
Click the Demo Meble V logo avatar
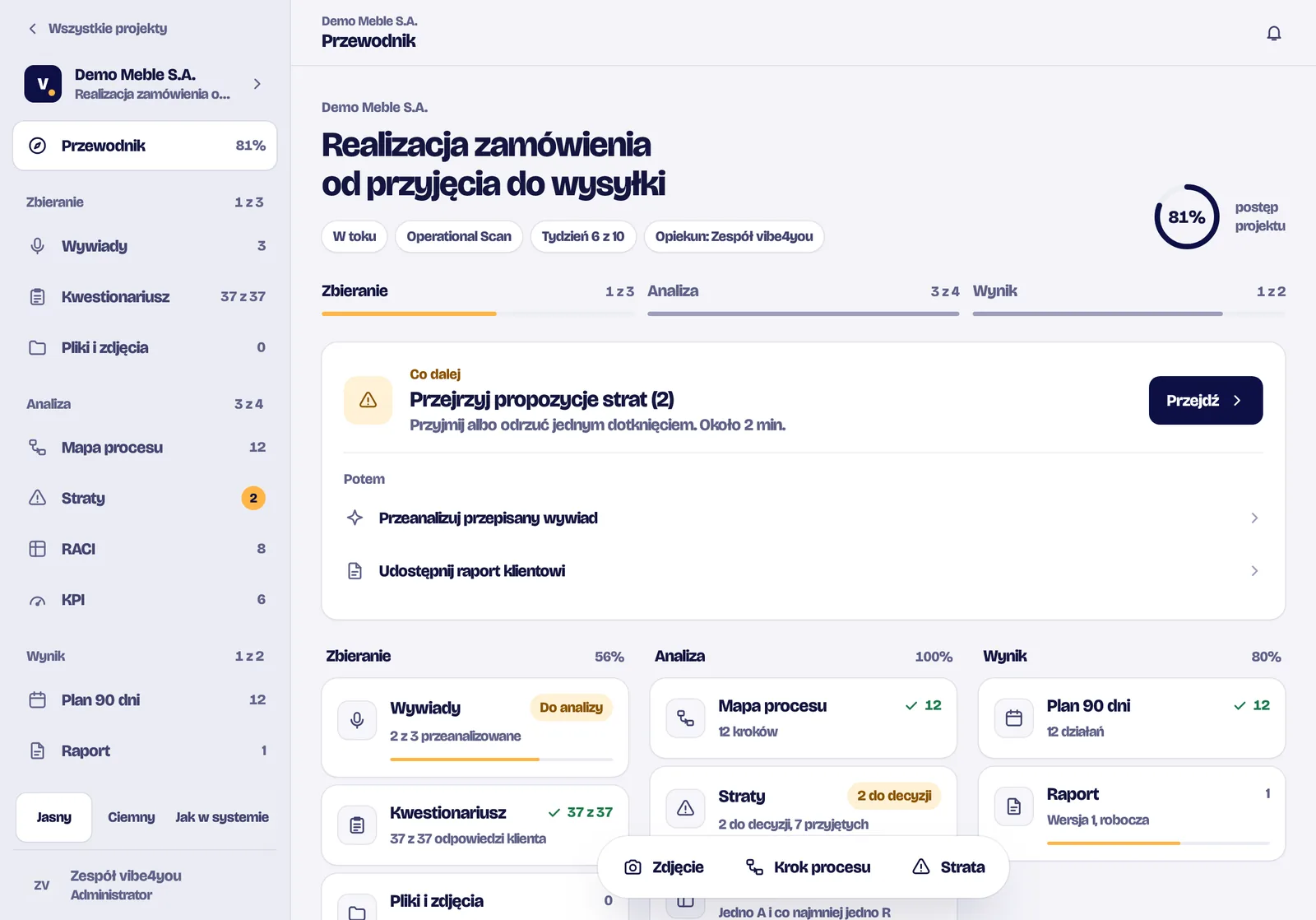tap(43, 84)
